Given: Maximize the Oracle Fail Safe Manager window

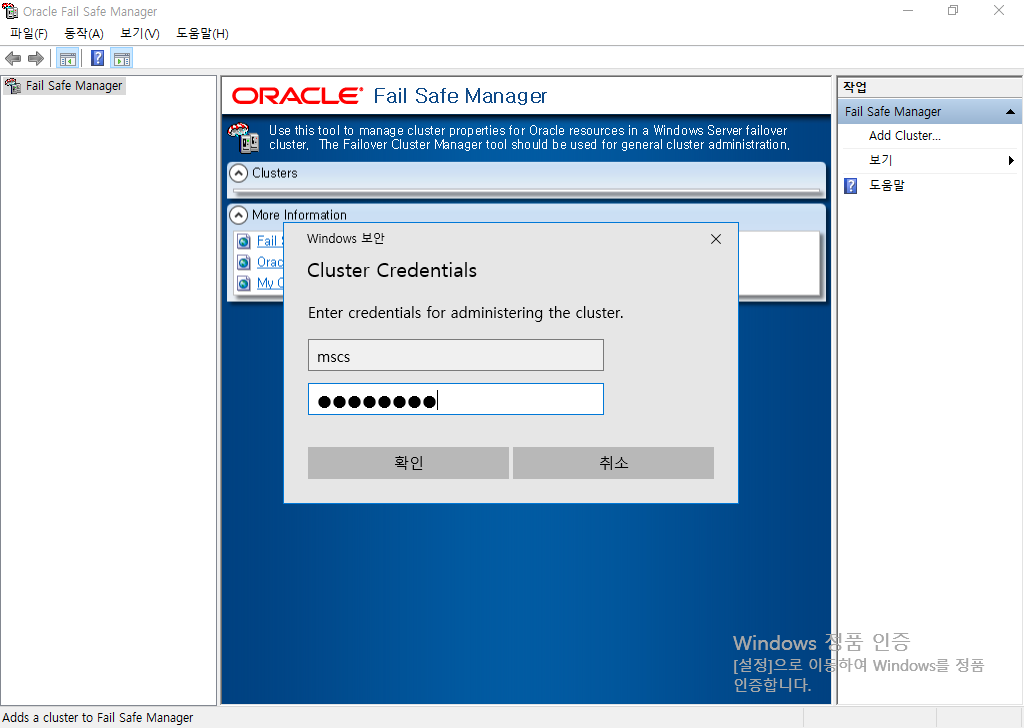Looking at the screenshot, I should click(x=953, y=10).
